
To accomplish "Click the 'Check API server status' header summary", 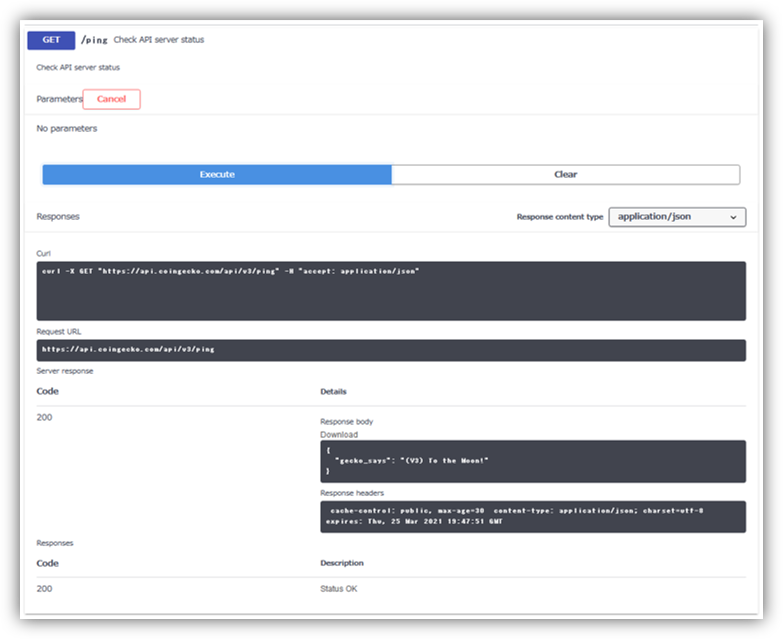I will click(x=159, y=39).
